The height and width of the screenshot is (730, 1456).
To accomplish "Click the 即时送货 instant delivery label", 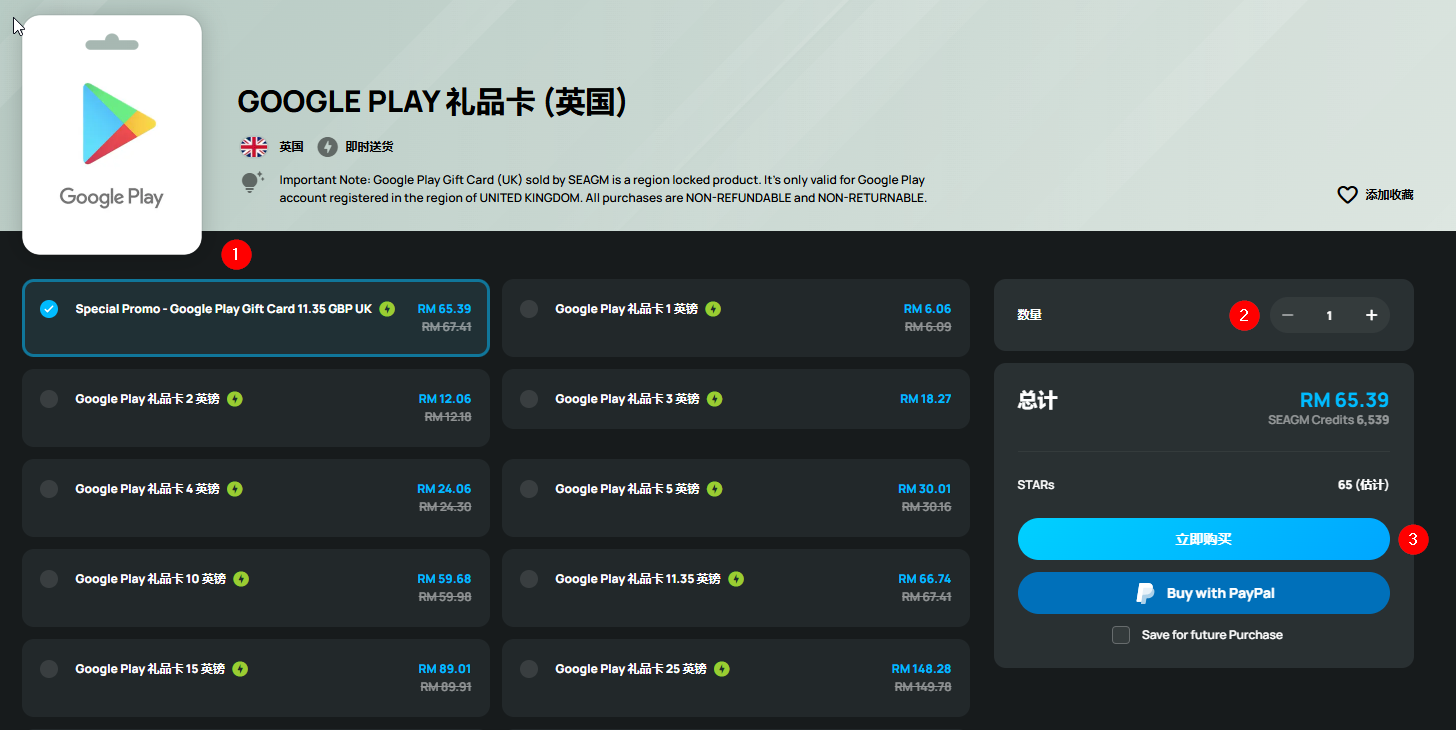I will [x=369, y=147].
